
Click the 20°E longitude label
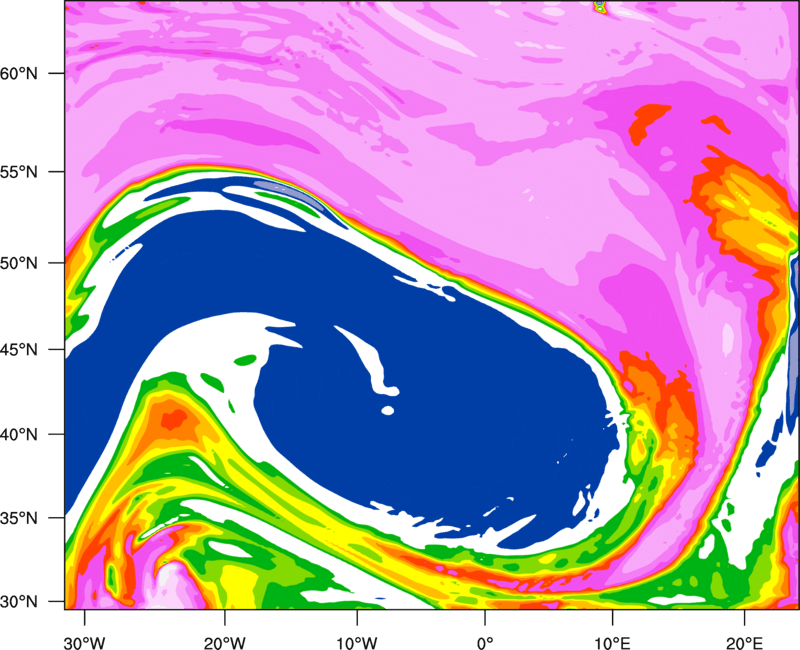click(744, 643)
